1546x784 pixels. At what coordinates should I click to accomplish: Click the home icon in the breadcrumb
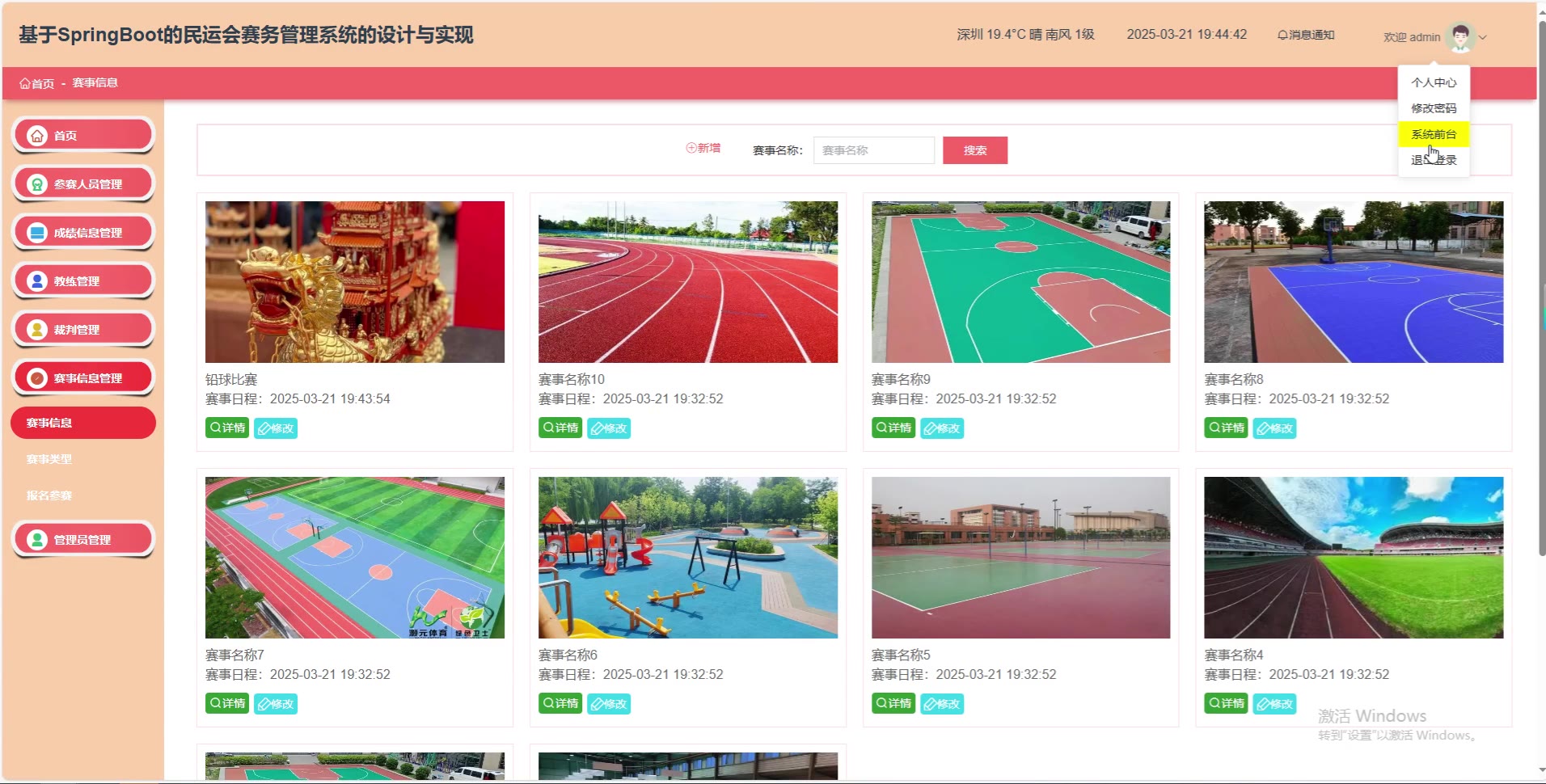click(25, 83)
